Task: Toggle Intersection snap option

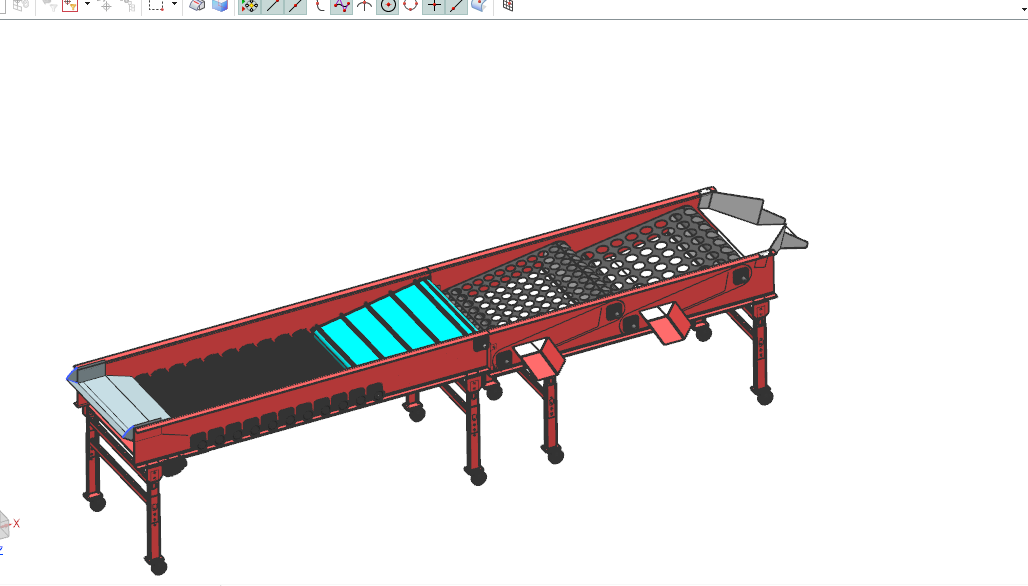Action: (x=365, y=6)
